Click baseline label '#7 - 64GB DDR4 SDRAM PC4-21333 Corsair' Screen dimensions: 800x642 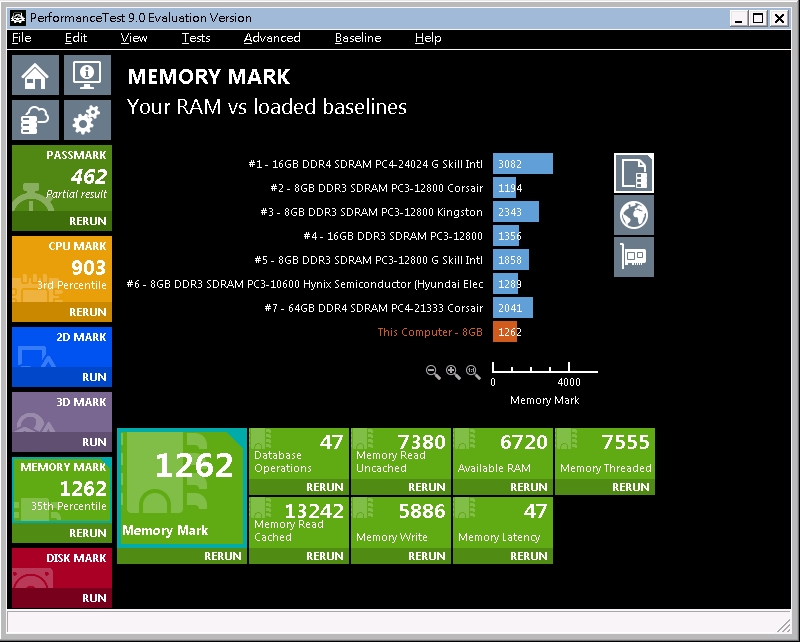pyautogui.click(x=373, y=308)
